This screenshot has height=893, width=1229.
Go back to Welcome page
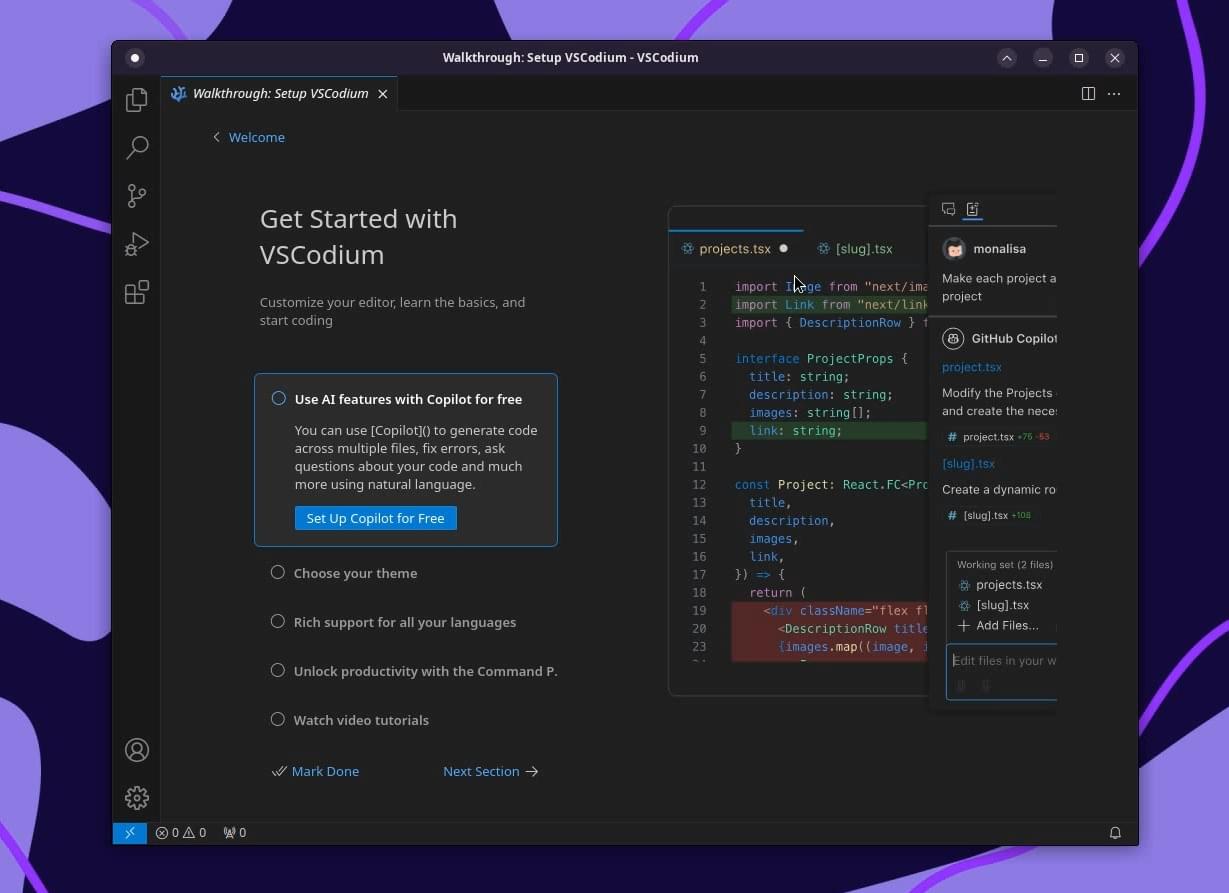248,137
